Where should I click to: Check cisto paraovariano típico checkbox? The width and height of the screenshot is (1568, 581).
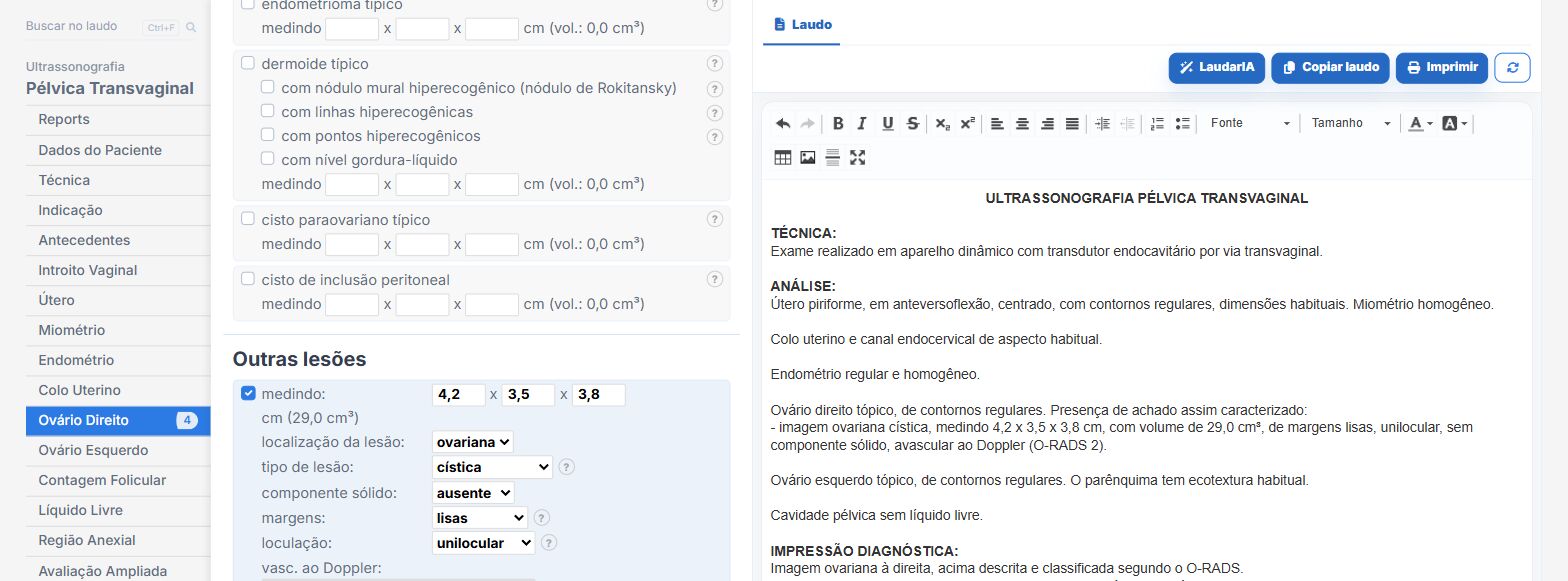tap(248, 219)
